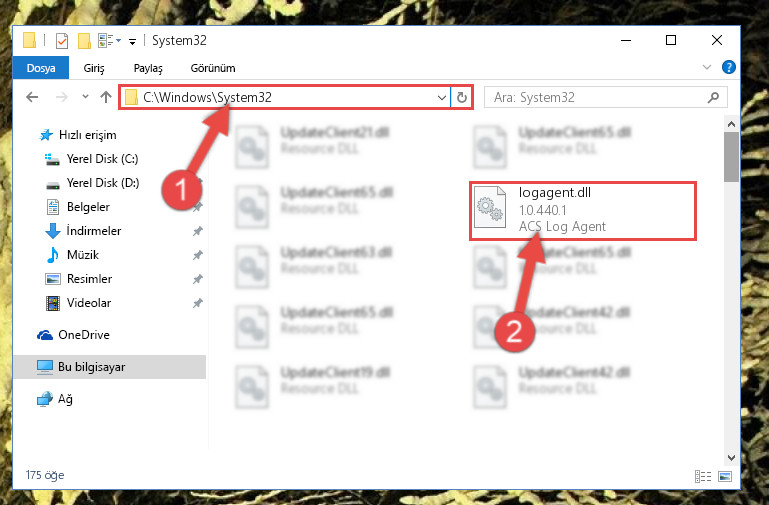Open the Dosya menu tab
Image resolution: width=769 pixels, height=505 pixels.
click(41, 68)
